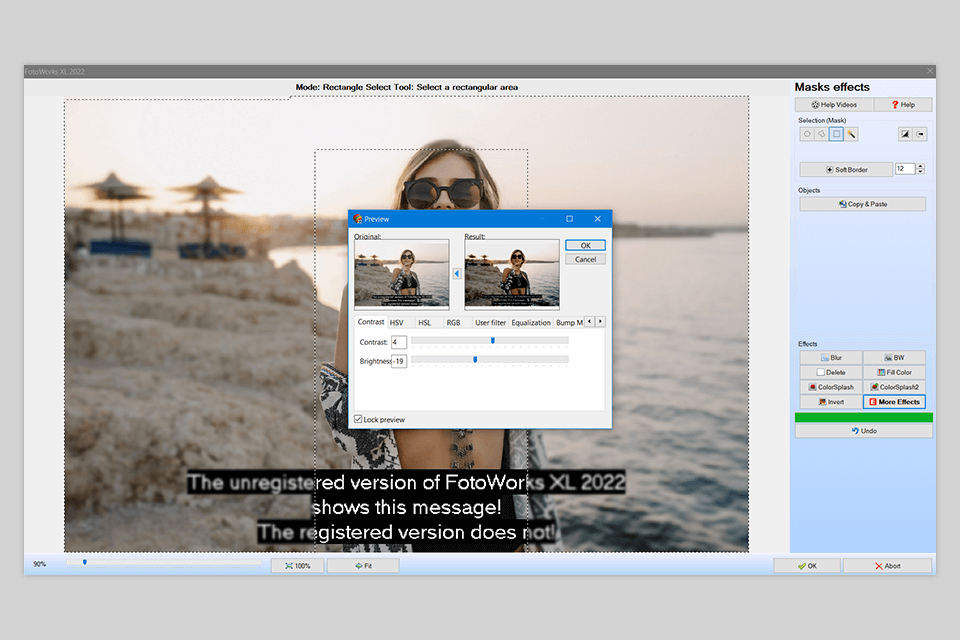Viewport: 960px width, 640px height.
Task: Open Help in Masks effects panel
Action: coord(903,105)
